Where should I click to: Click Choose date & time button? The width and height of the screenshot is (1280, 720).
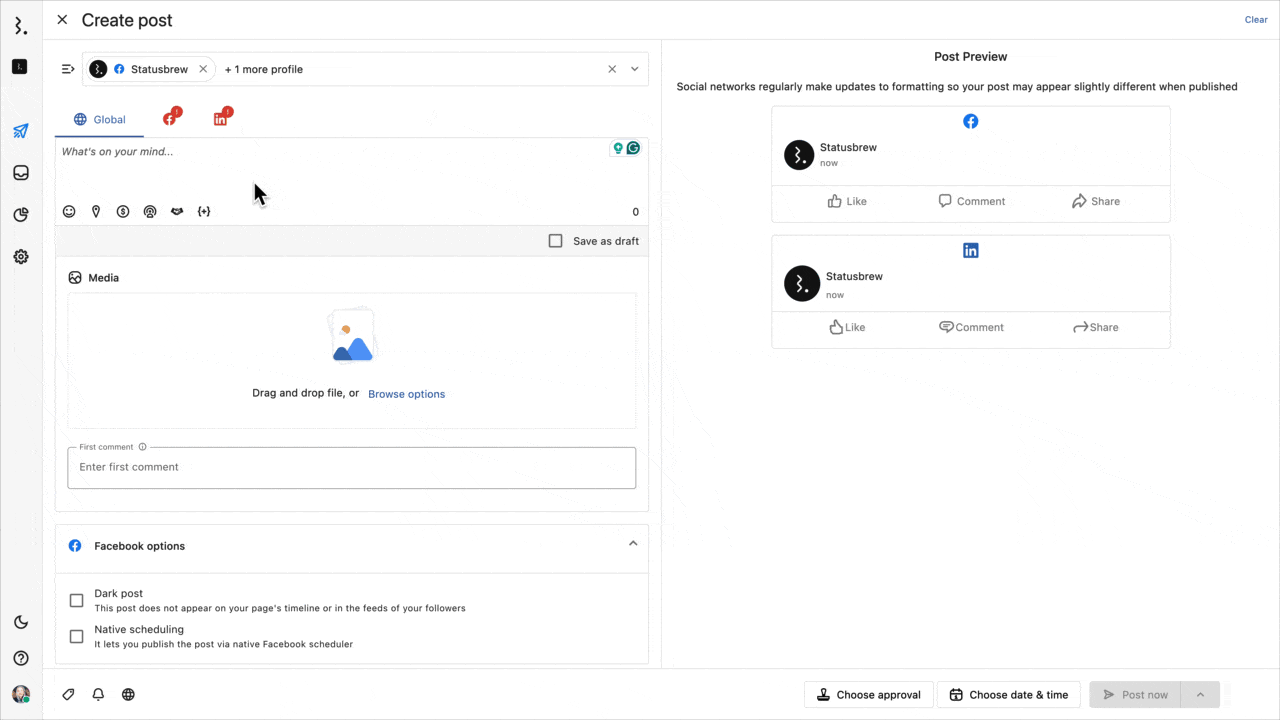[x=1009, y=695]
